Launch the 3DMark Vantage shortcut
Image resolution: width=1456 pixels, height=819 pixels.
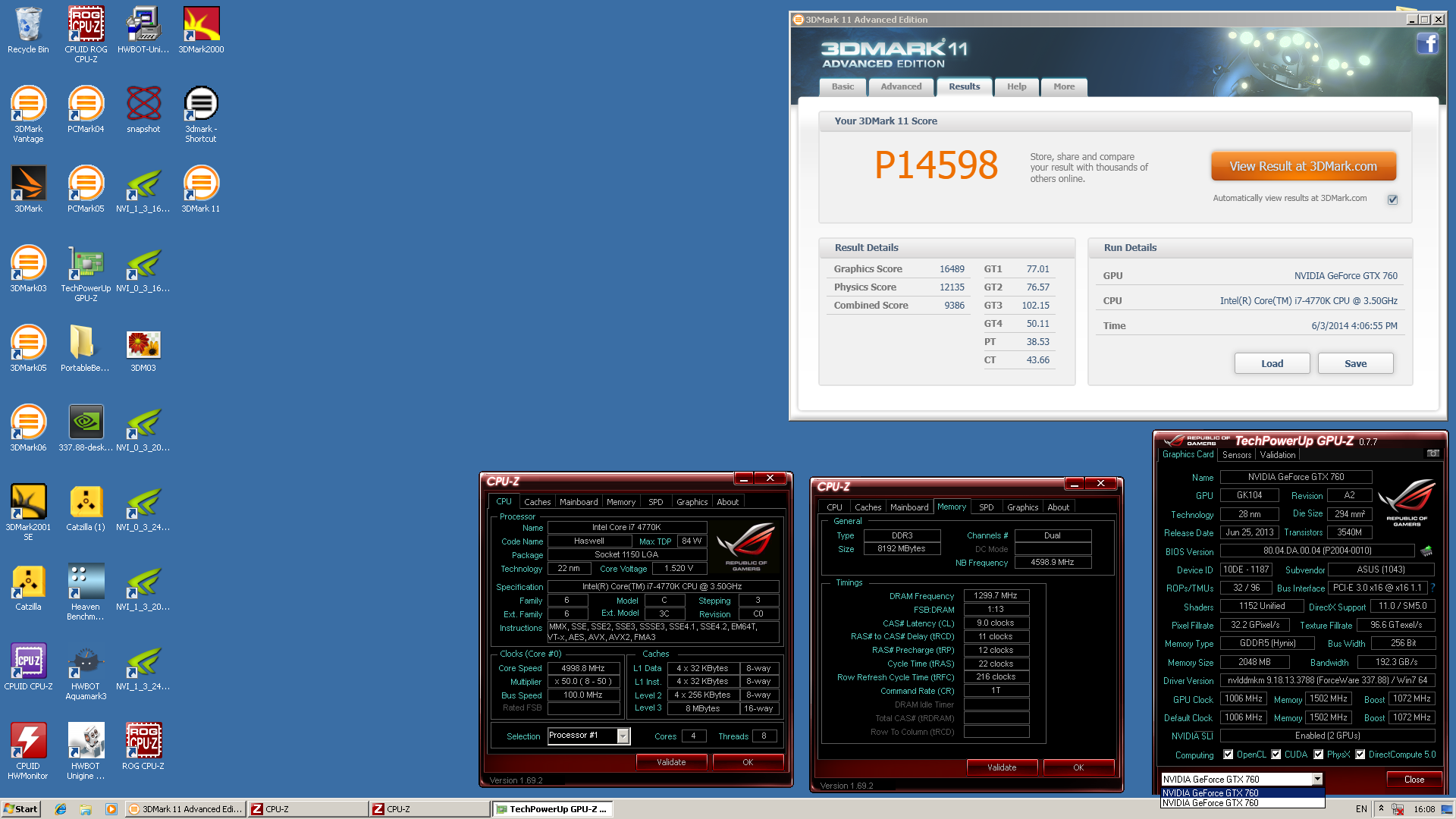point(28,114)
